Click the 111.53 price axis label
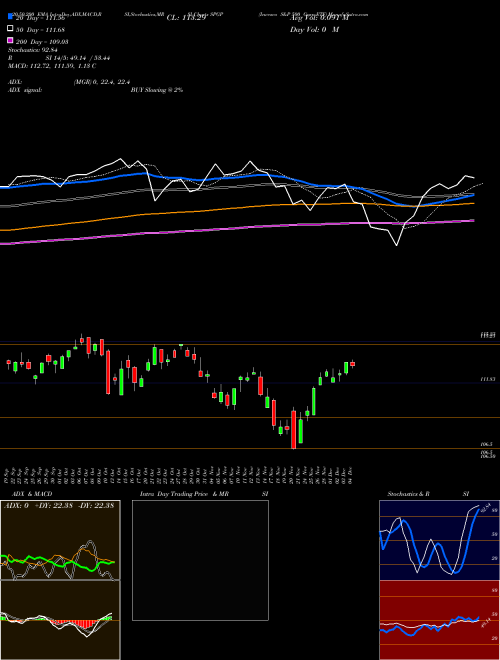Screen dimensions: 500x660 click(x=488, y=379)
